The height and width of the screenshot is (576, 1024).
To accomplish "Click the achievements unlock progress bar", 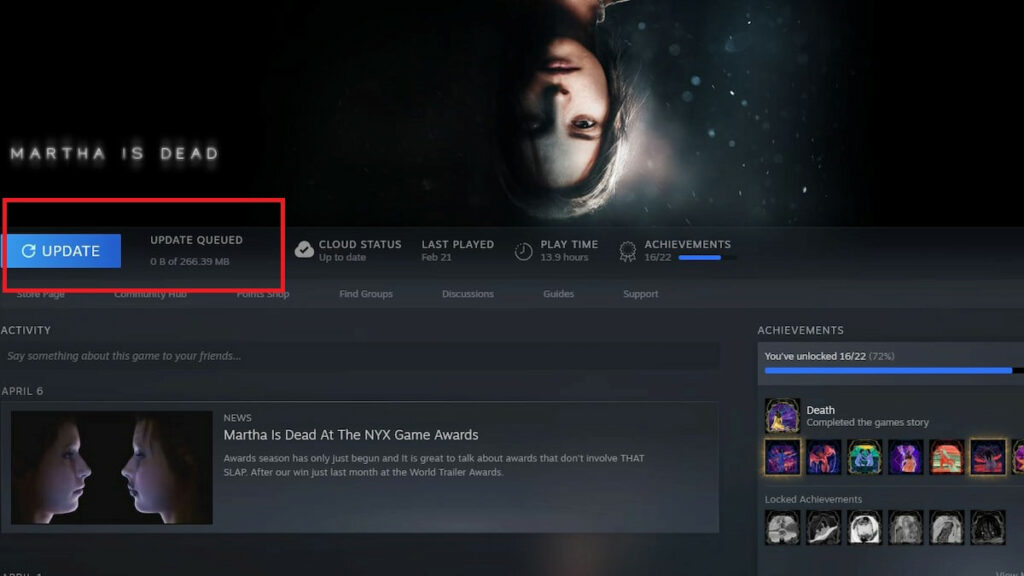I will click(x=890, y=372).
